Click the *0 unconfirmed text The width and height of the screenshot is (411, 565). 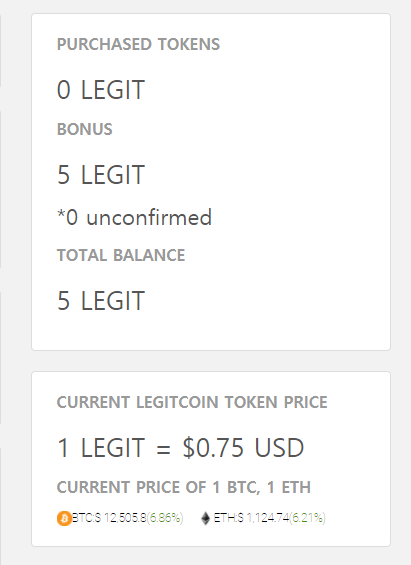click(134, 217)
